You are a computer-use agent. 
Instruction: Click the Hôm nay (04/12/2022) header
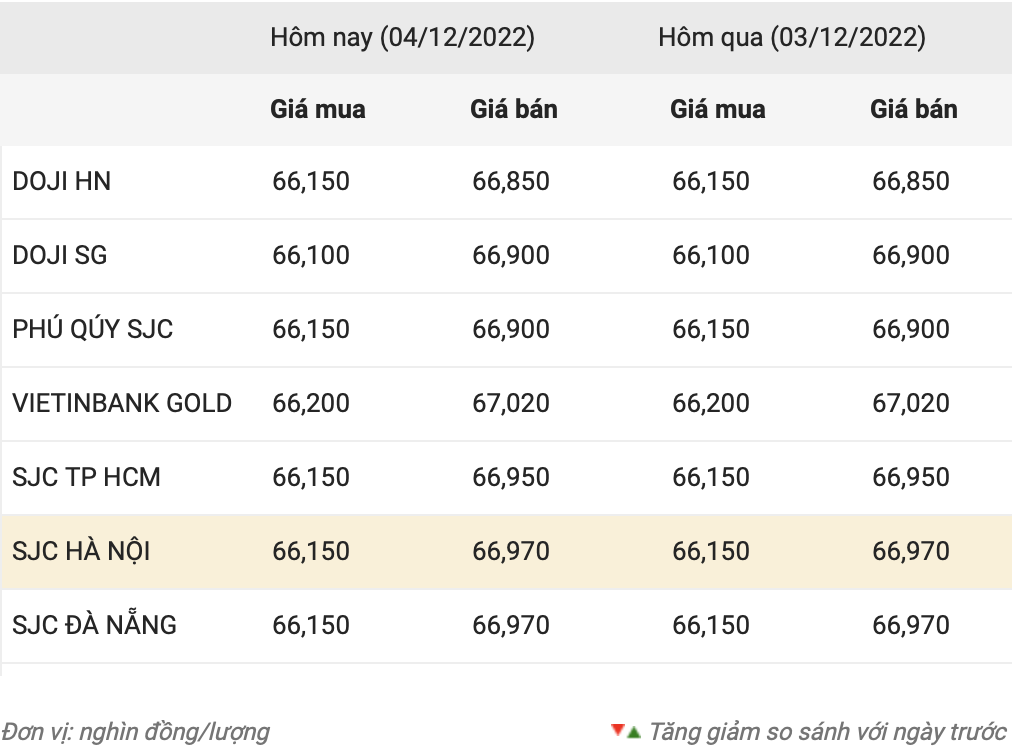pos(402,38)
